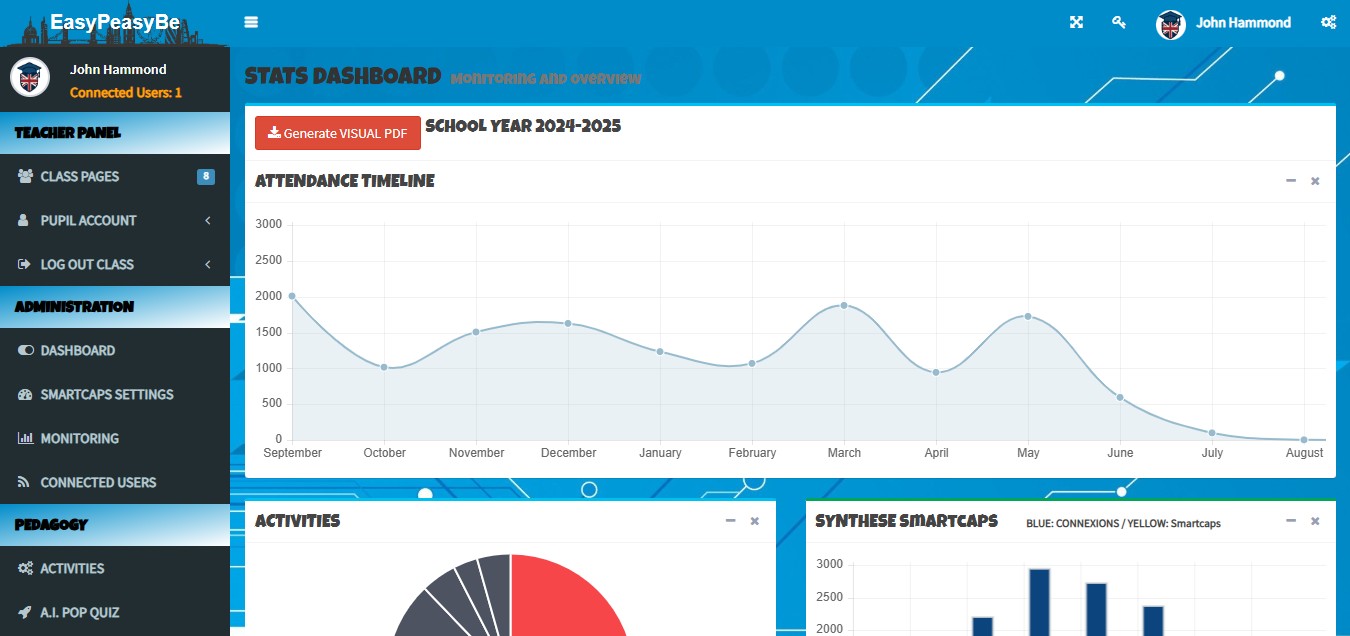Open the settings gears icon top right
This screenshot has width=1350, height=636.
[1328, 22]
